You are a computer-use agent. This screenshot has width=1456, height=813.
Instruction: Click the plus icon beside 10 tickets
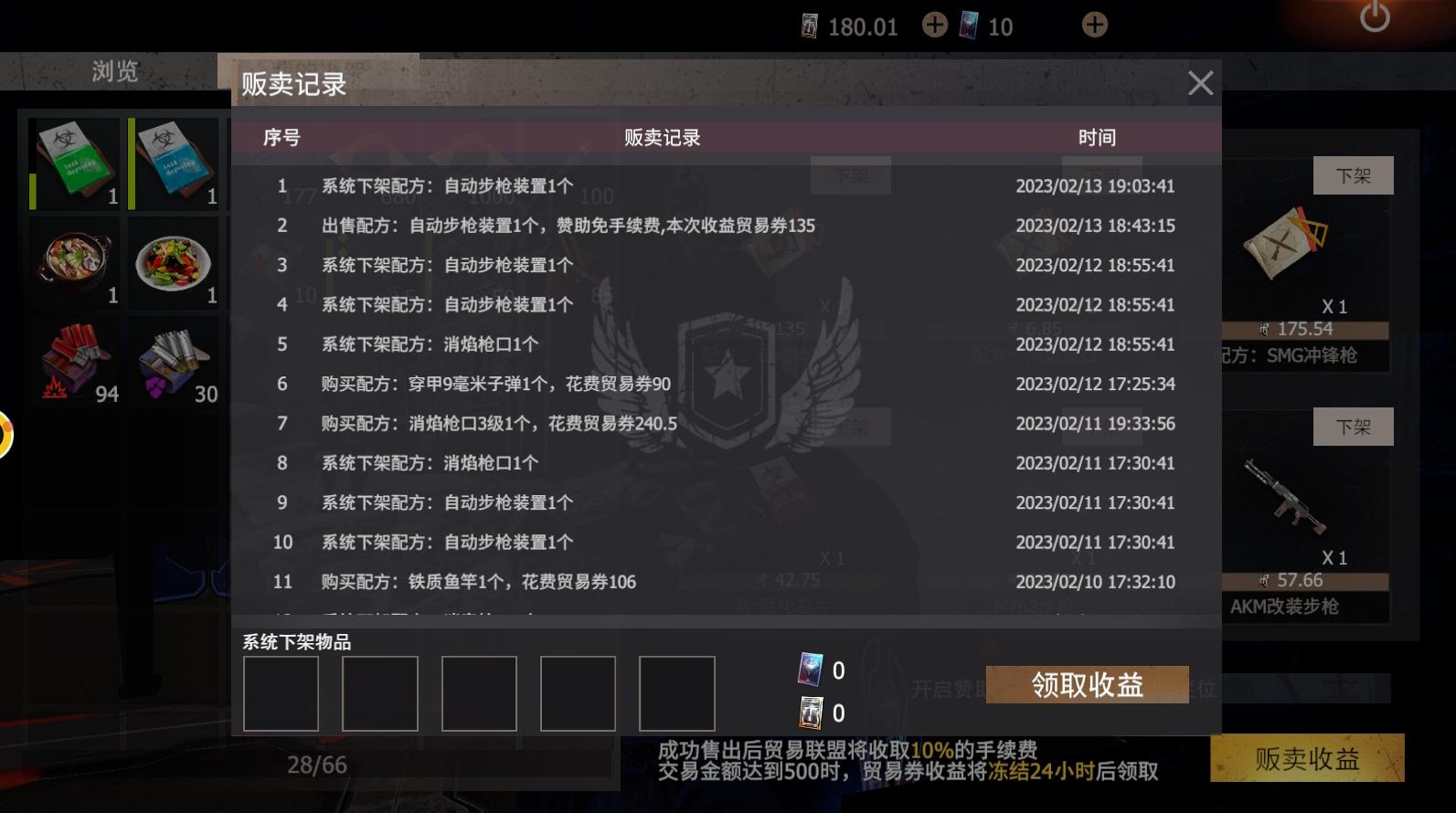coord(1094,25)
